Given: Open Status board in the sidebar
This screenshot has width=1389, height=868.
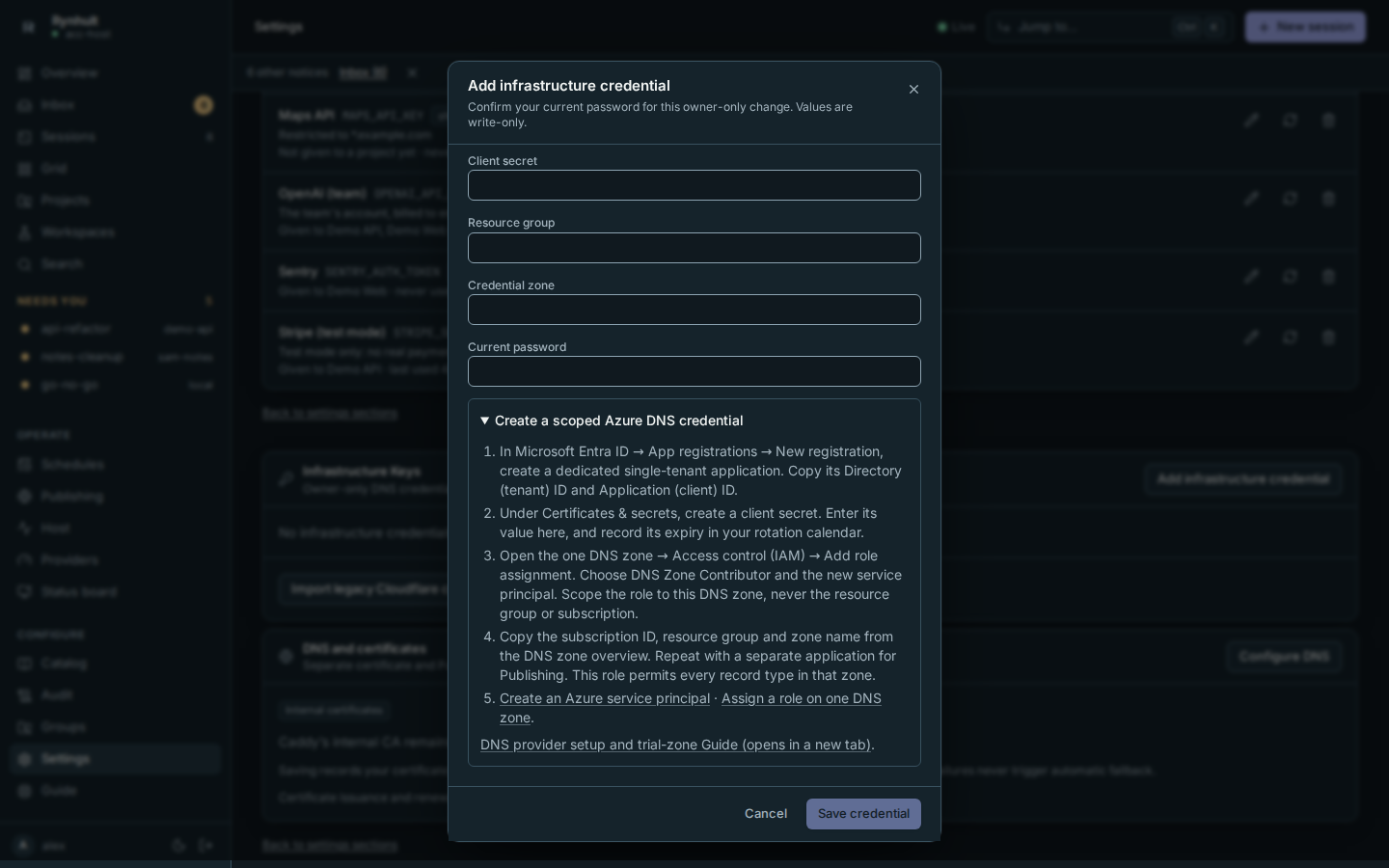Looking at the screenshot, I should tap(116, 592).
